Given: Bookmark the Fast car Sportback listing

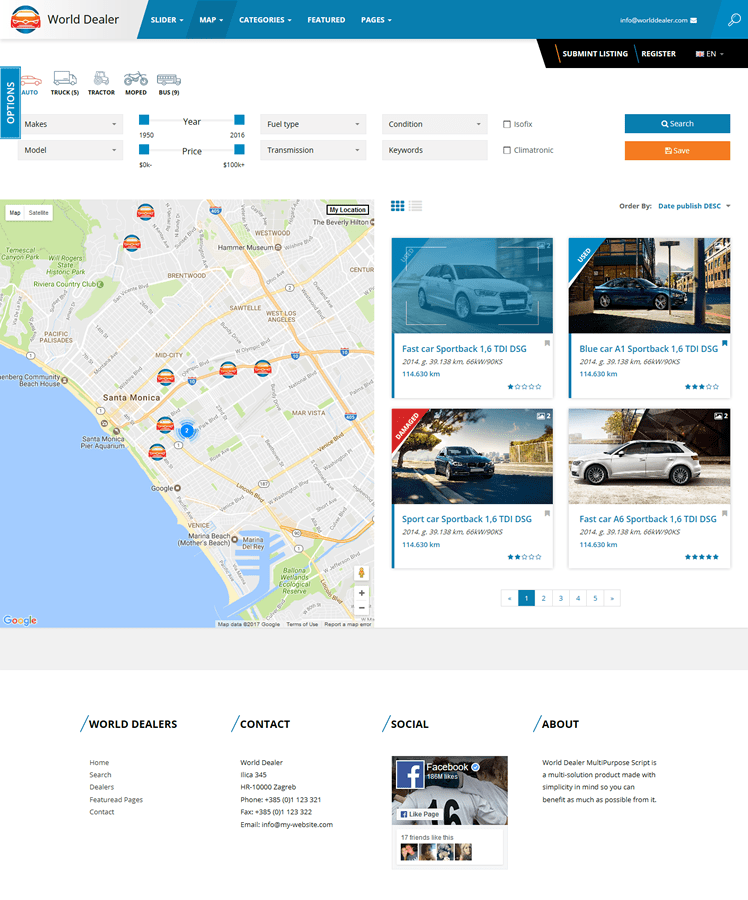Looking at the screenshot, I should pyautogui.click(x=547, y=343).
